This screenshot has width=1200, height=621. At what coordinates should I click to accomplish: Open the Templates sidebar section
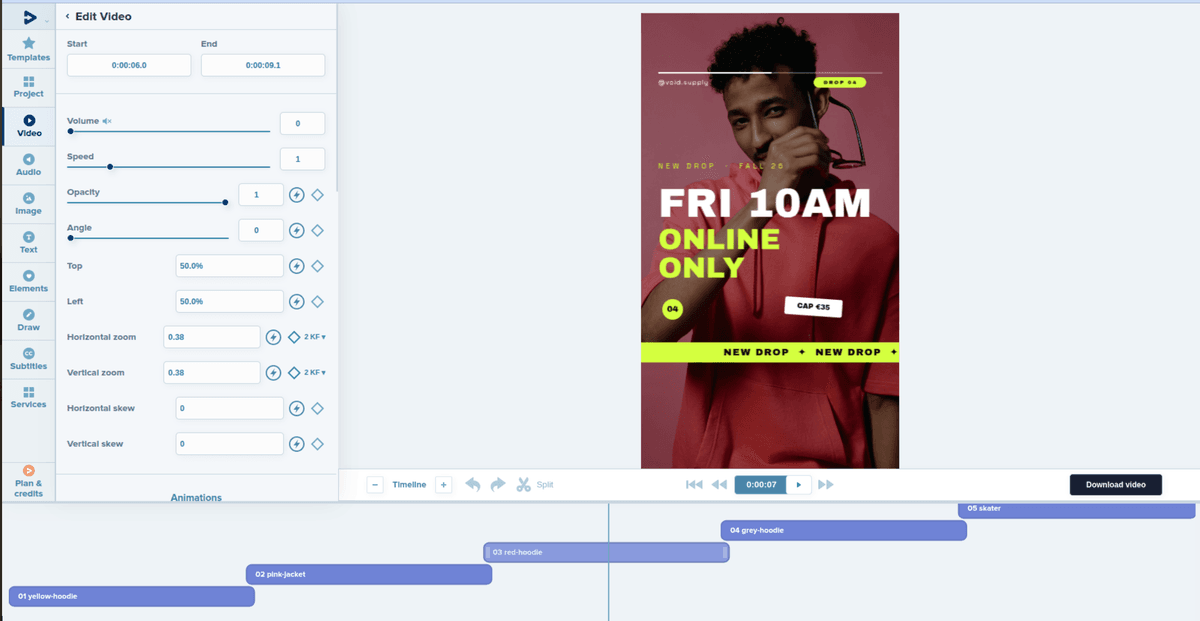pos(28,49)
